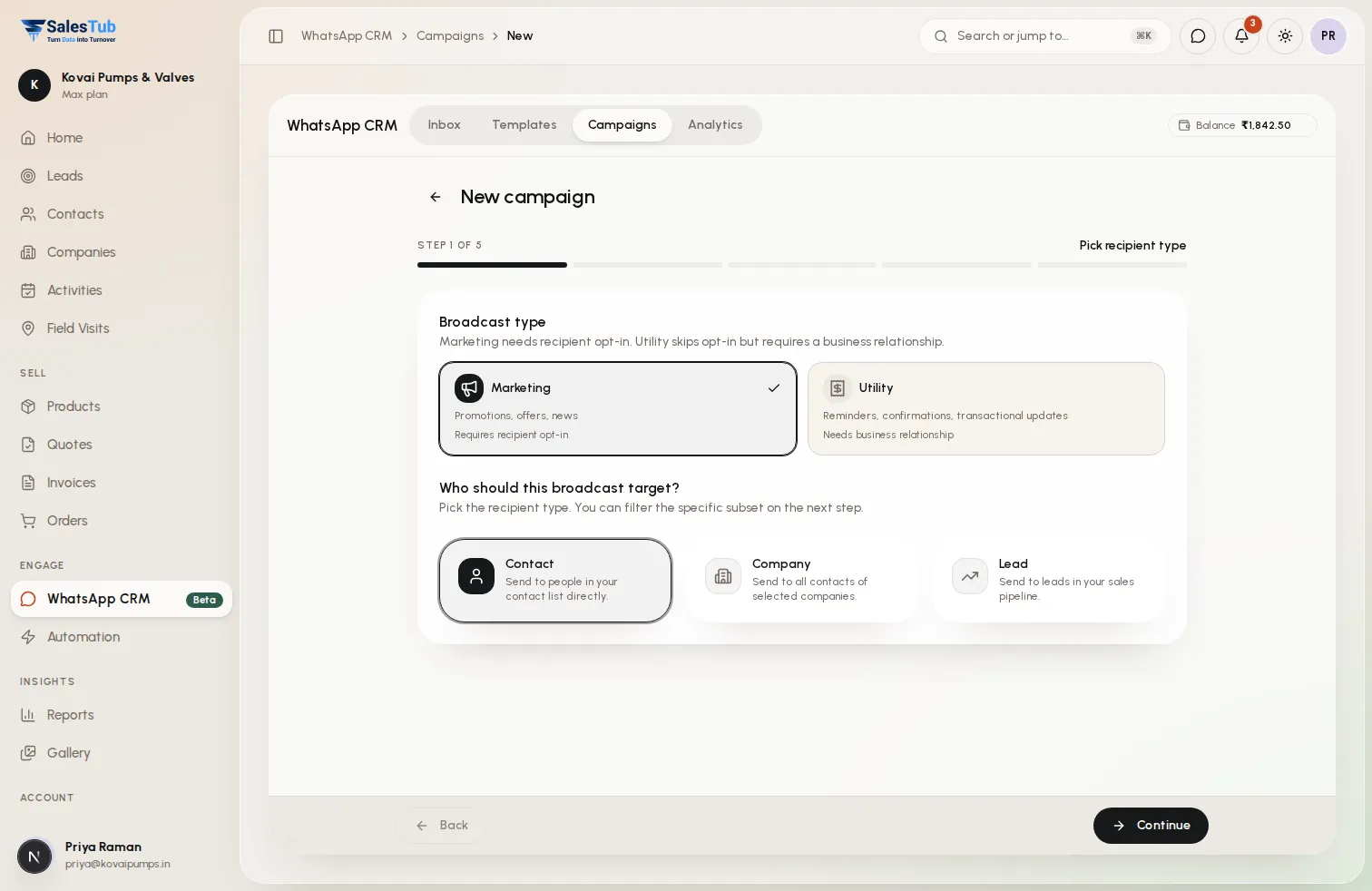Viewport: 1372px width, 891px height.
Task: Open Kovai Pumps & Valves workspace switcher
Action: click(118, 85)
